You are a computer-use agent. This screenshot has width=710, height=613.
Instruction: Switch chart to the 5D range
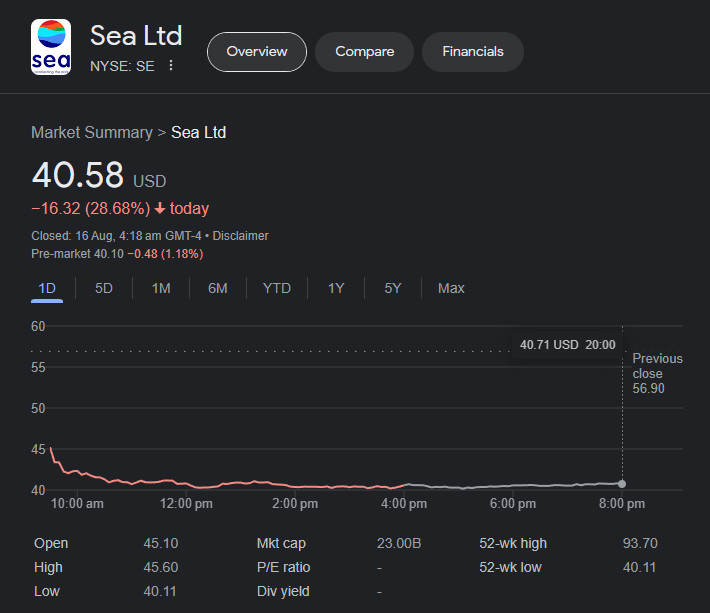coord(104,288)
